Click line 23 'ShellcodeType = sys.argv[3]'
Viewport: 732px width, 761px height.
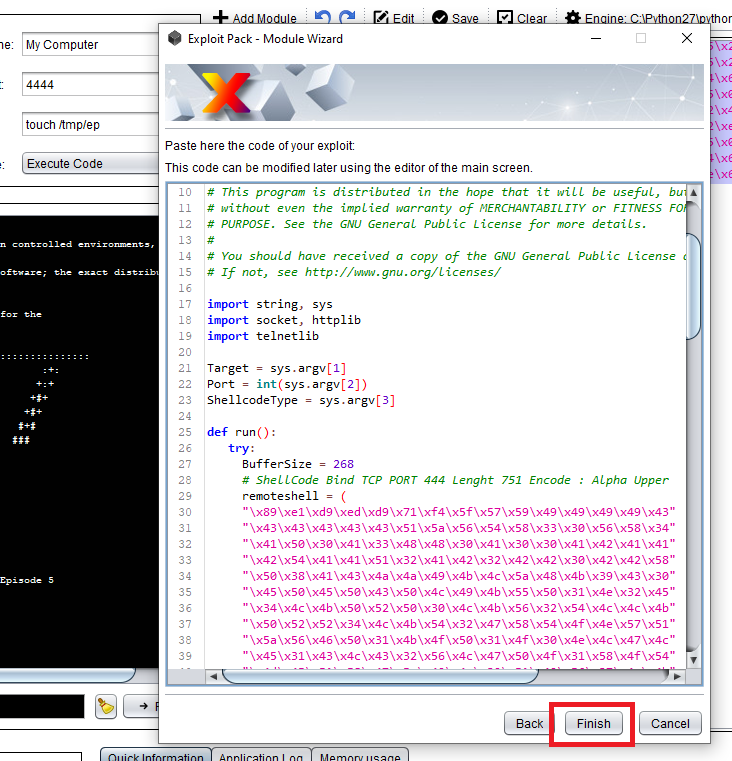(x=301, y=400)
